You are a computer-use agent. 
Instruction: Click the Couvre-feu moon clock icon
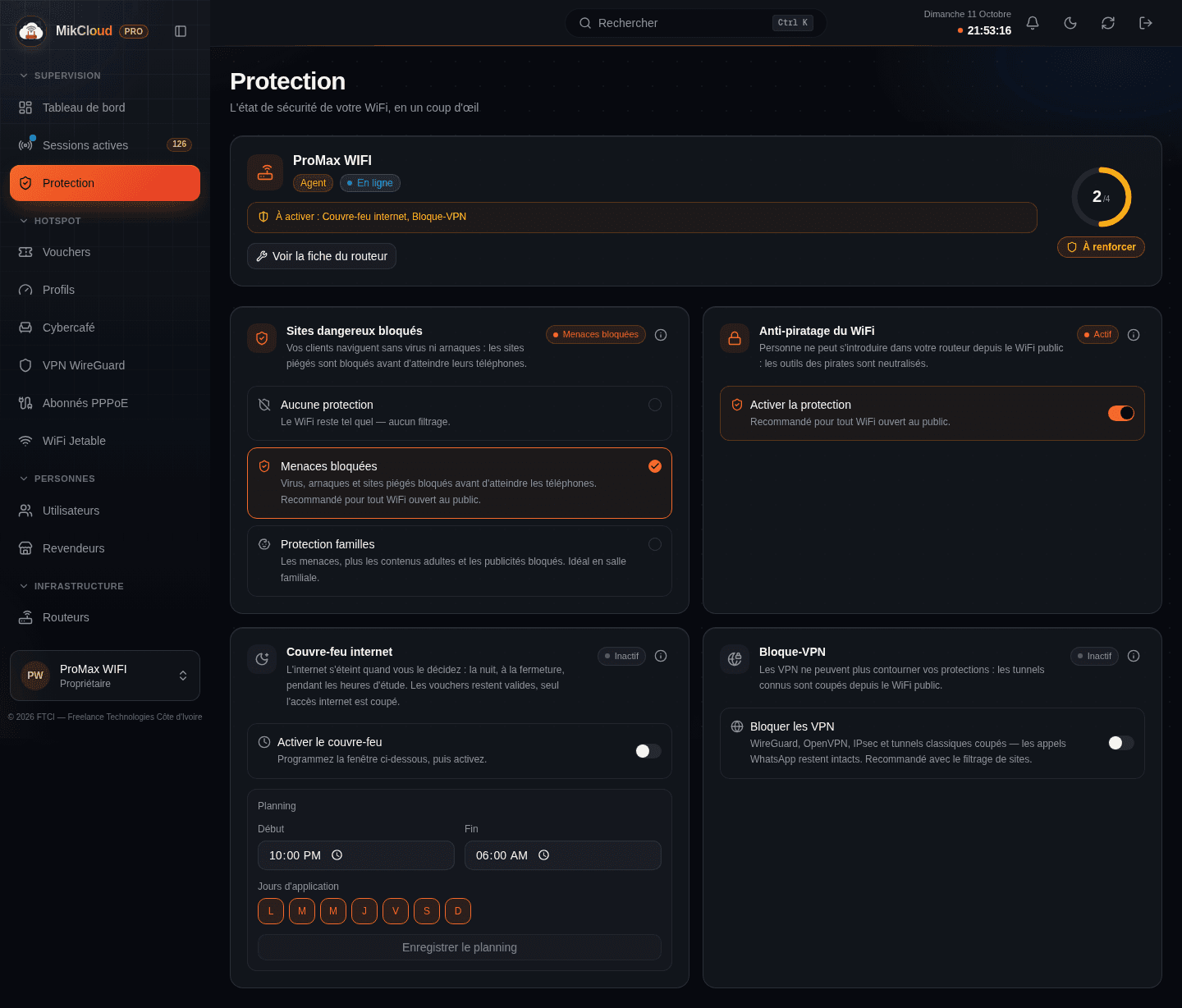[262, 659]
